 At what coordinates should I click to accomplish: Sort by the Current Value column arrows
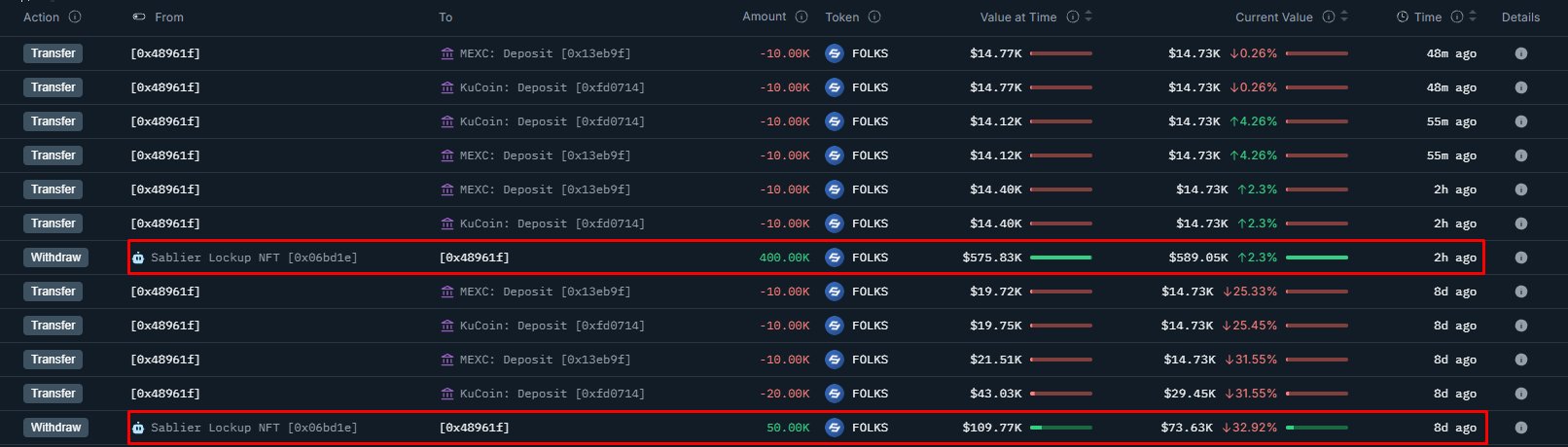tap(1344, 17)
